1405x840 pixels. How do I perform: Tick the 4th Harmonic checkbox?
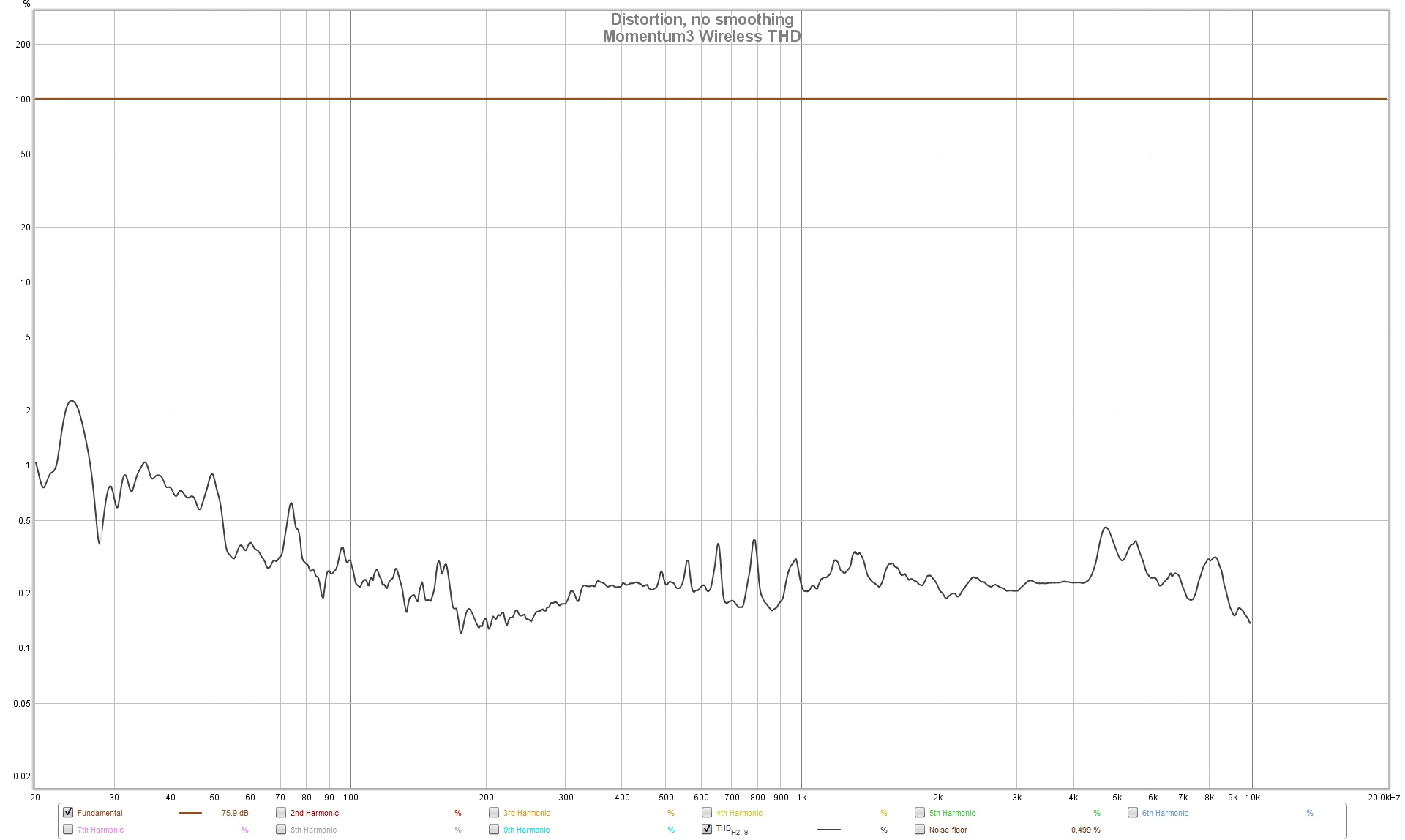(x=707, y=812)
